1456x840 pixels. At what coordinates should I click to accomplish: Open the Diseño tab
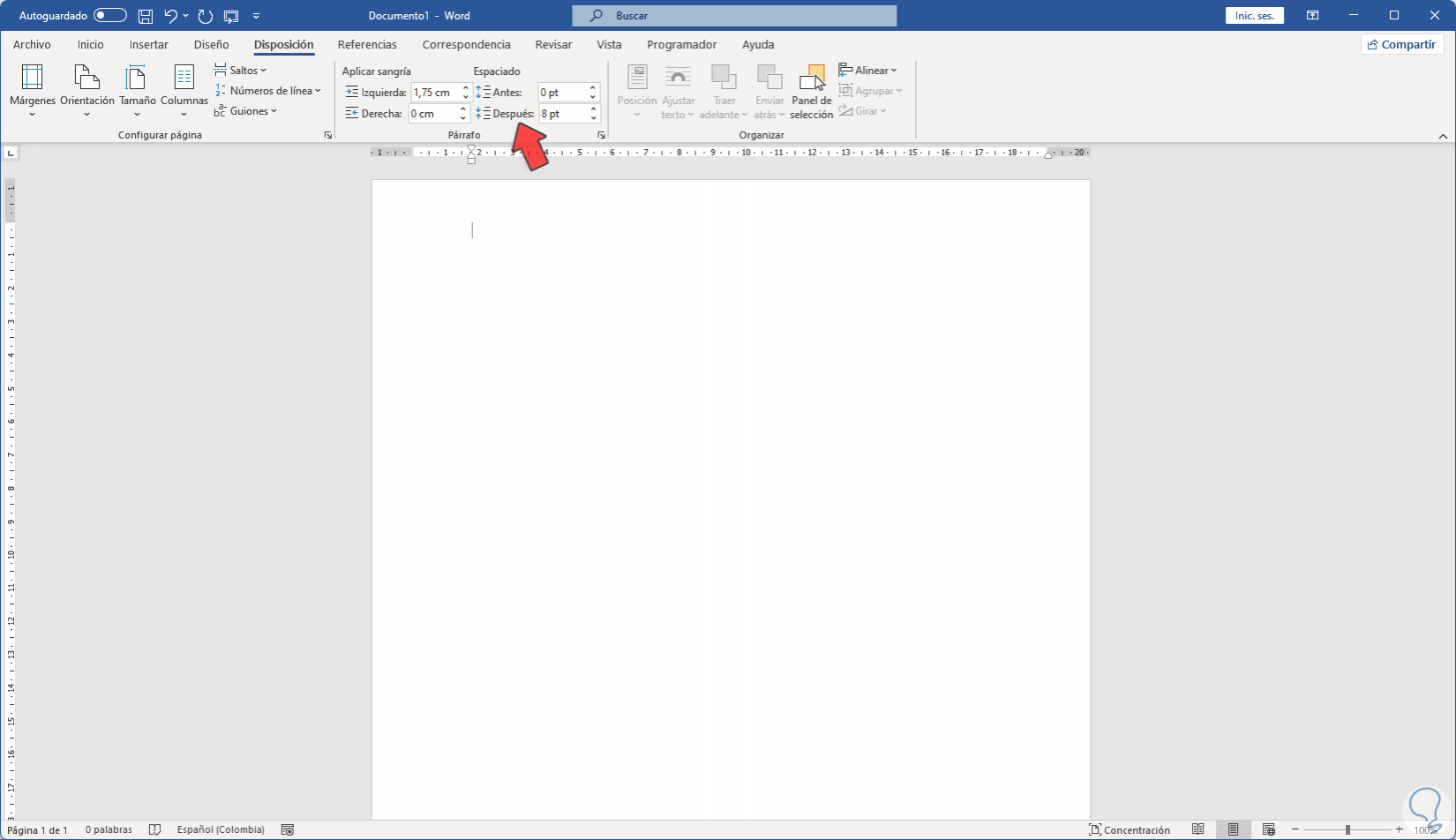tap(212, 44)
